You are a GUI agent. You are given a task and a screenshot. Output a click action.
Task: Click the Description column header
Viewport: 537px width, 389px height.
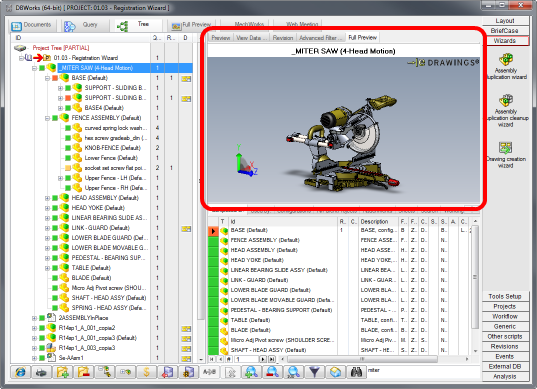click(x=379, y=222)
